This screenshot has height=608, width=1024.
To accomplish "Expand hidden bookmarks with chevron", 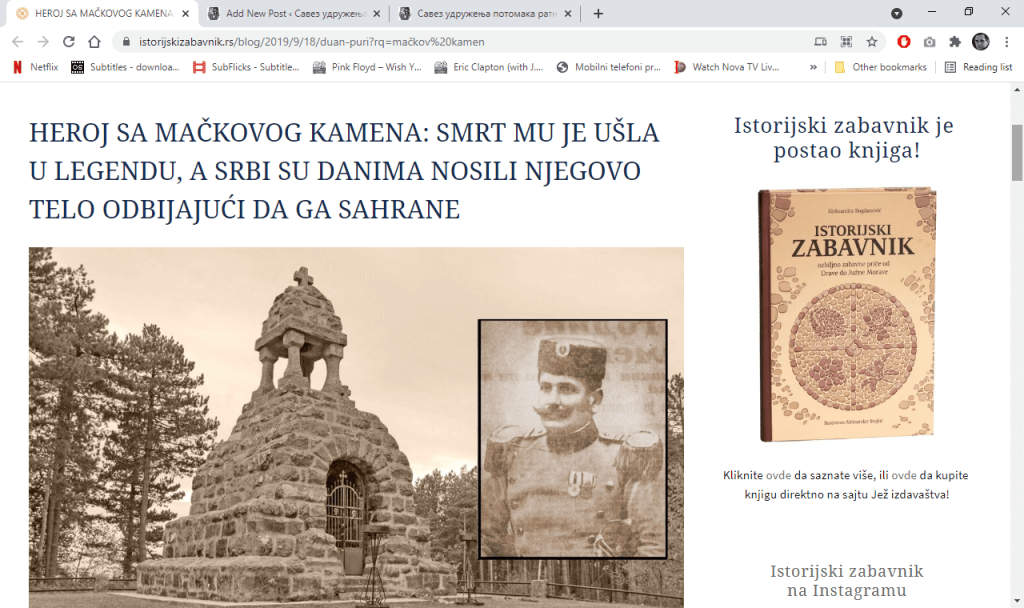I will 813,67.
